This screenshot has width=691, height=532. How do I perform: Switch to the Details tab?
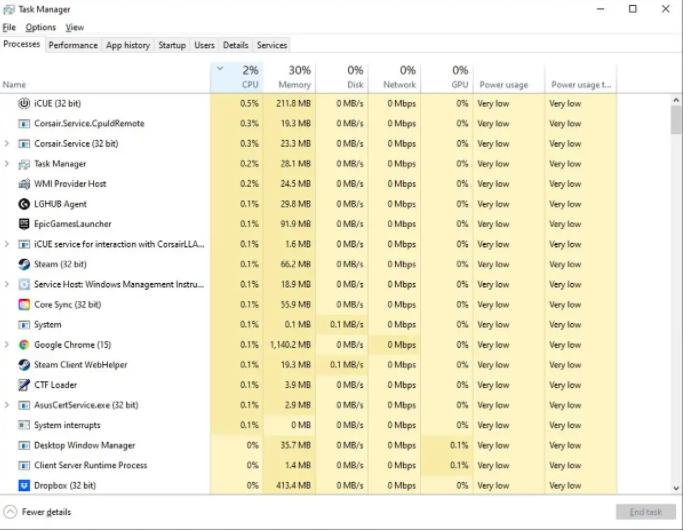[235, 45]
